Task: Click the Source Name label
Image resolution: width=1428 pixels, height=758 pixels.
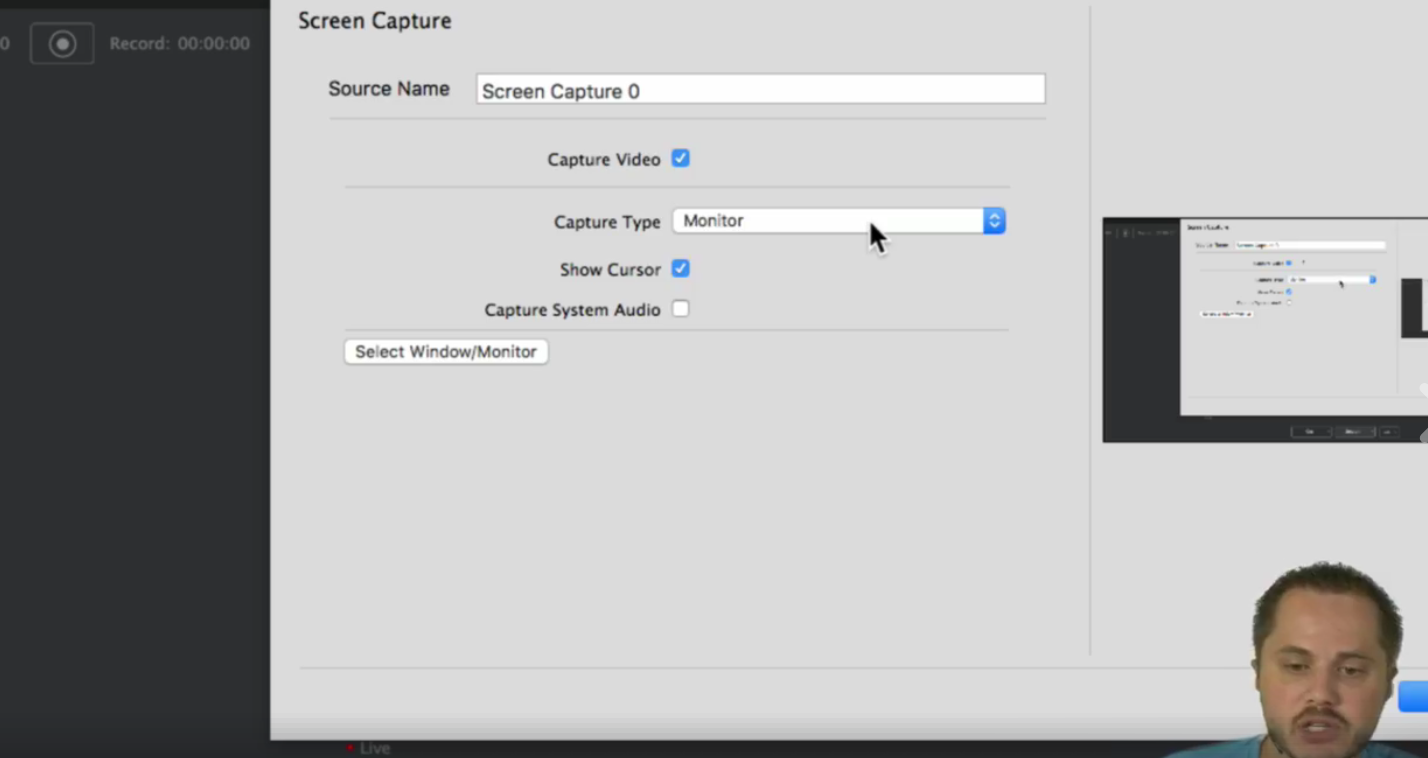Action: pyautogui.click(x=389, y=89)
